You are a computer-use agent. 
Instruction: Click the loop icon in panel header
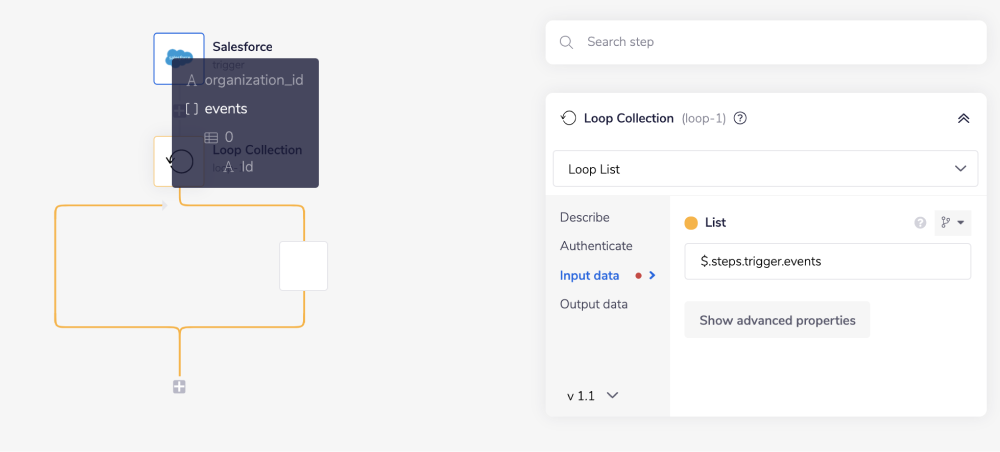coord(569,118)
